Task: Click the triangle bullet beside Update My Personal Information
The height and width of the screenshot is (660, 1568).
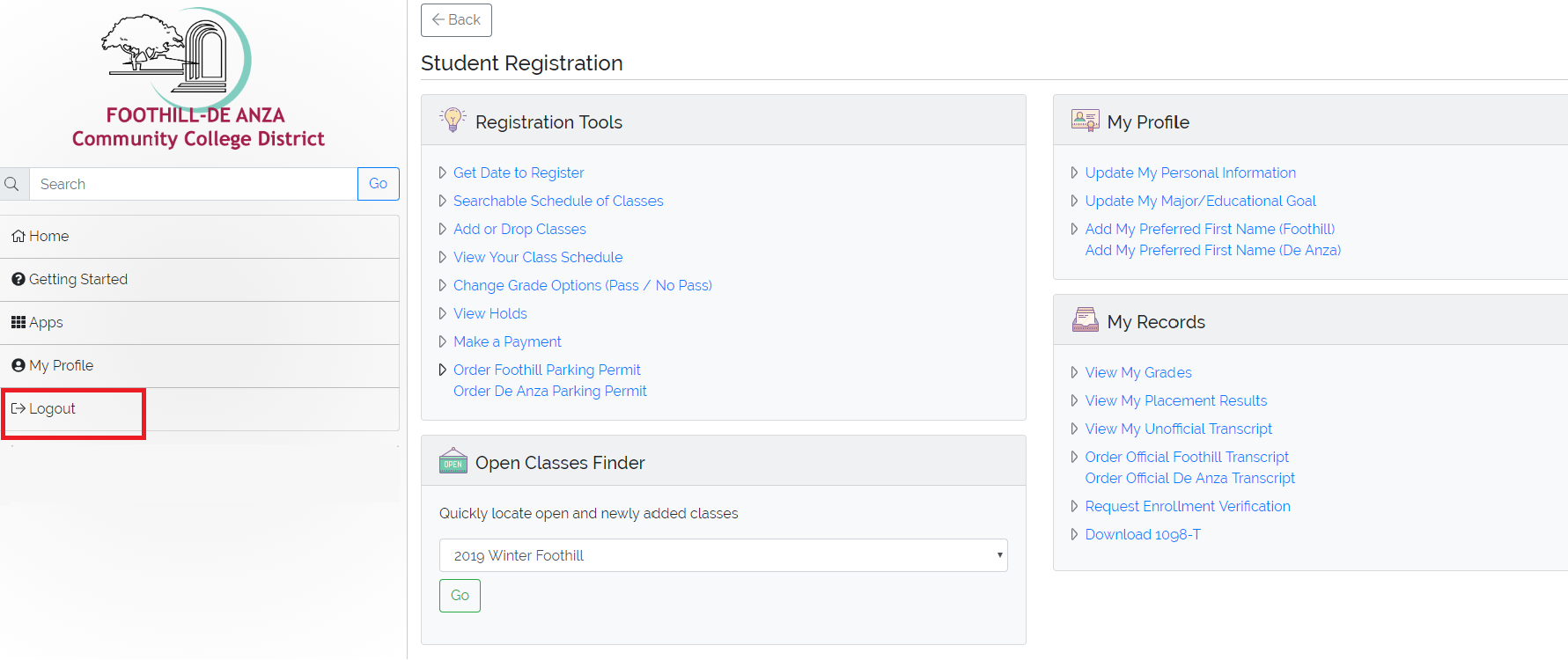Action: 1074,172
